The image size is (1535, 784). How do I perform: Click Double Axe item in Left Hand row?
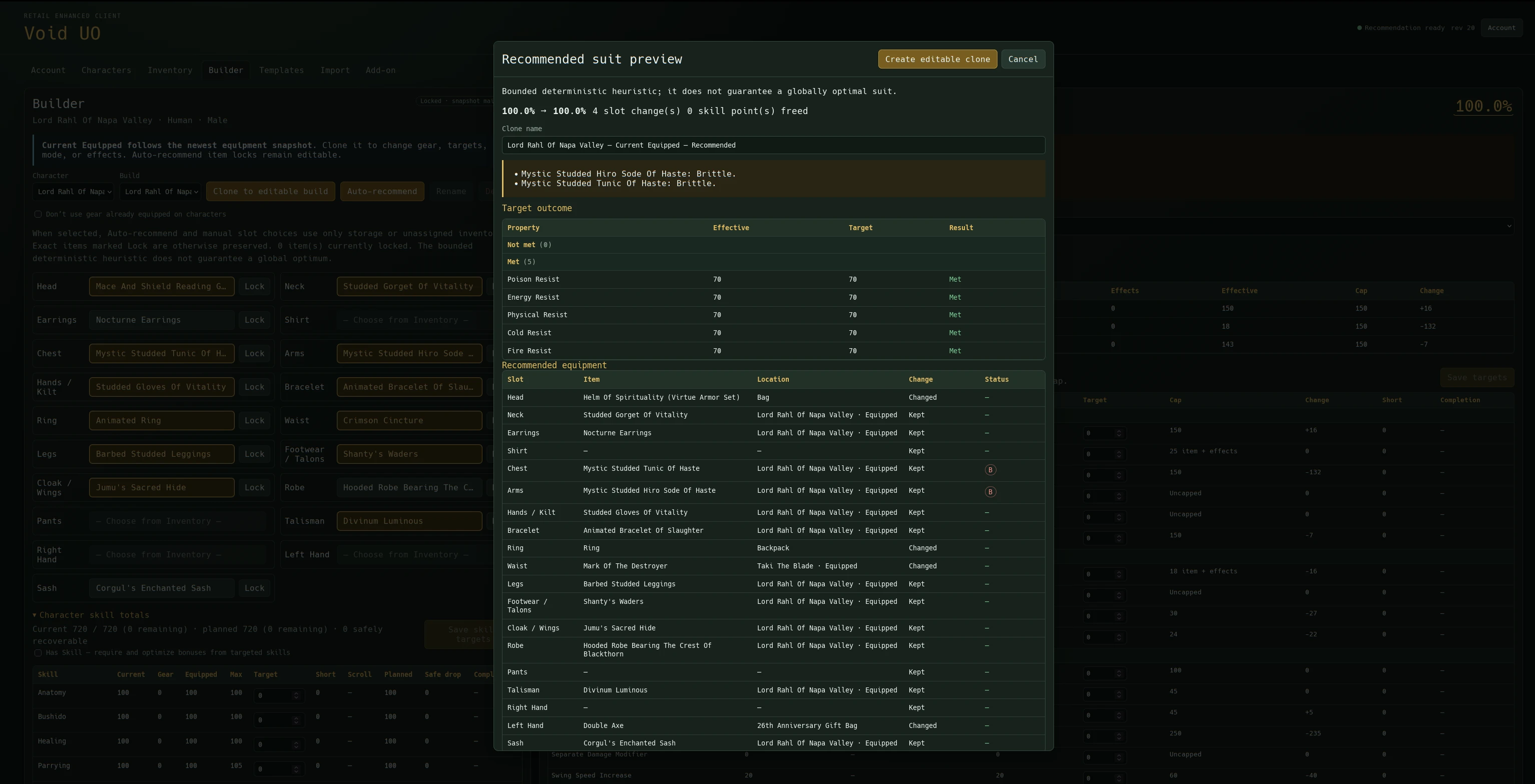[603, 726]
